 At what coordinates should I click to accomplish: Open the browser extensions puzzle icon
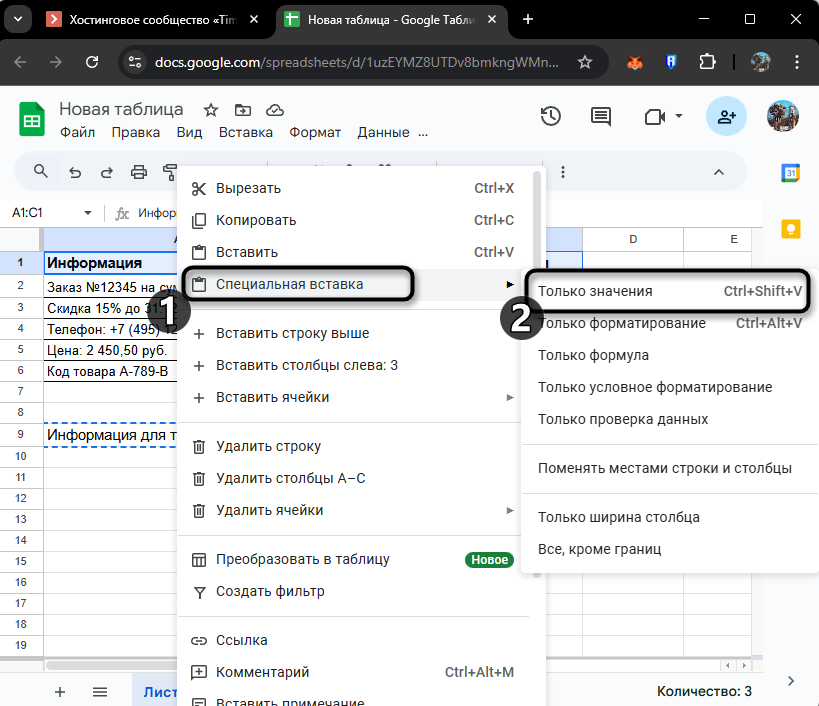707,62
